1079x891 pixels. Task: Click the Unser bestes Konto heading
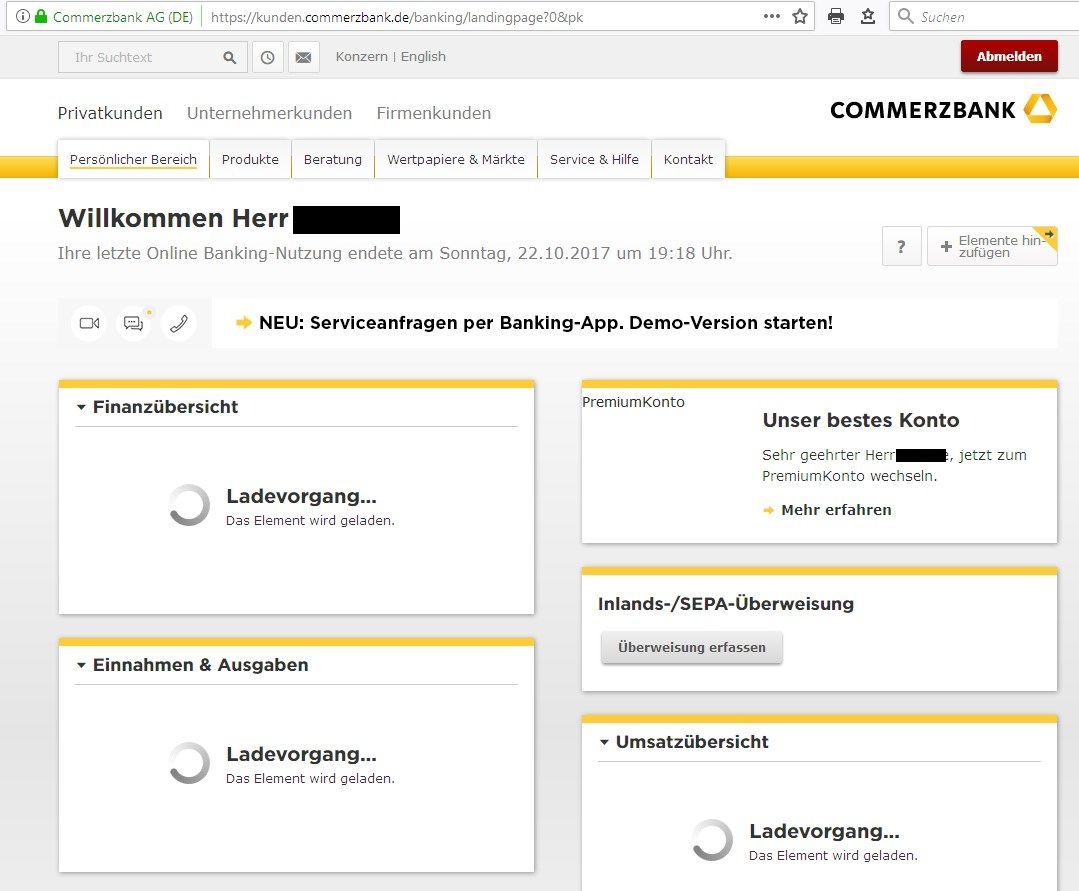[861, 420]
